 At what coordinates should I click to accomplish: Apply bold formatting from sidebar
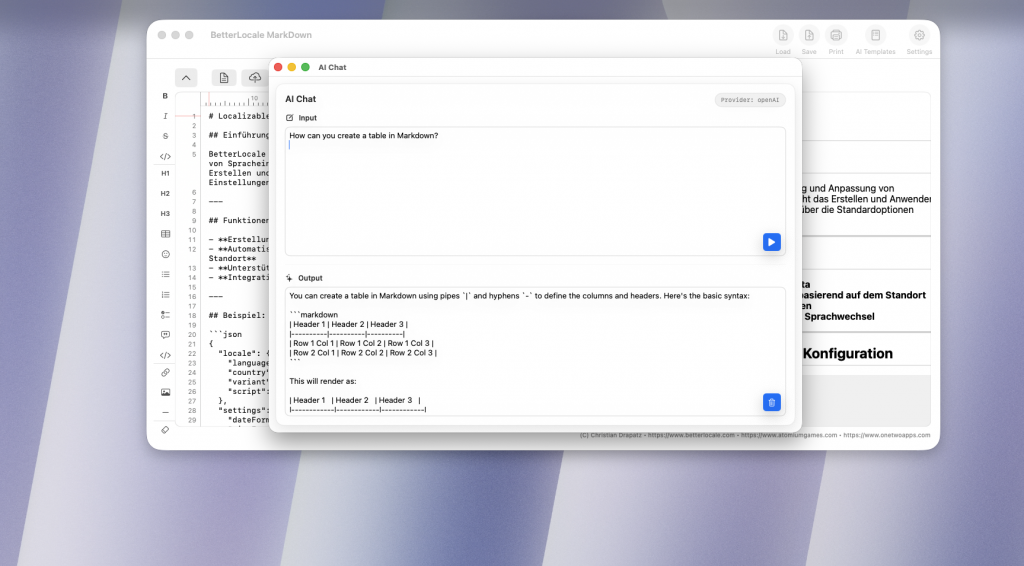coord(165,96)
